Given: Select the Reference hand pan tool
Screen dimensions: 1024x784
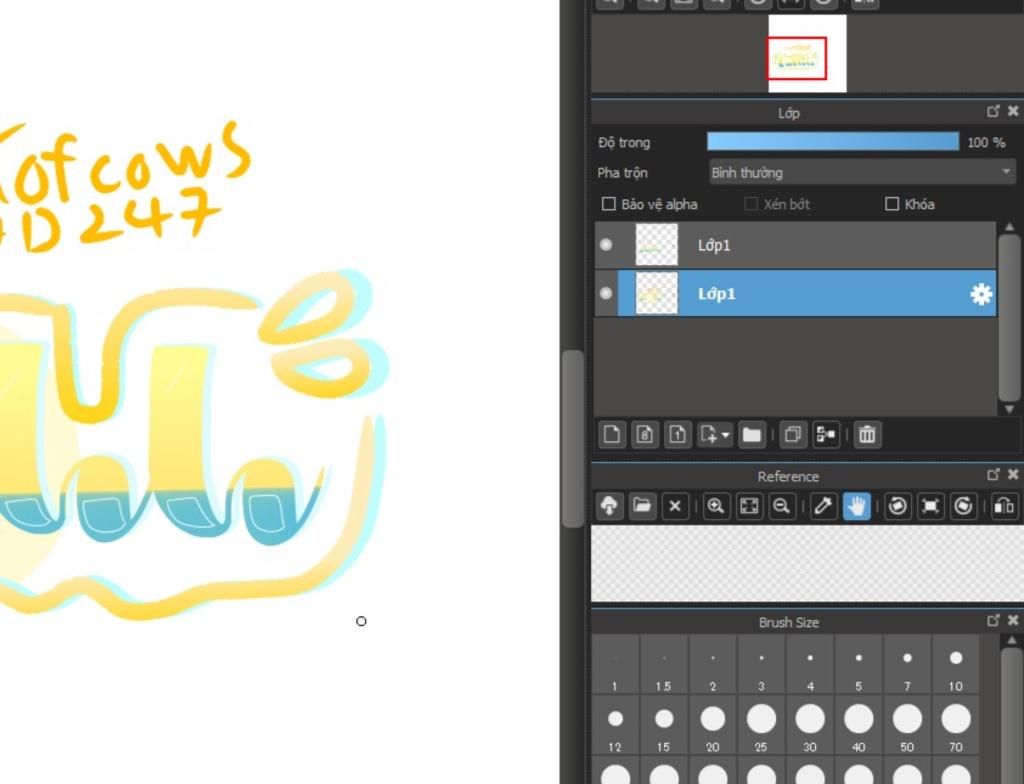Looking at the screenshot, I should click(x=856, y=506).
